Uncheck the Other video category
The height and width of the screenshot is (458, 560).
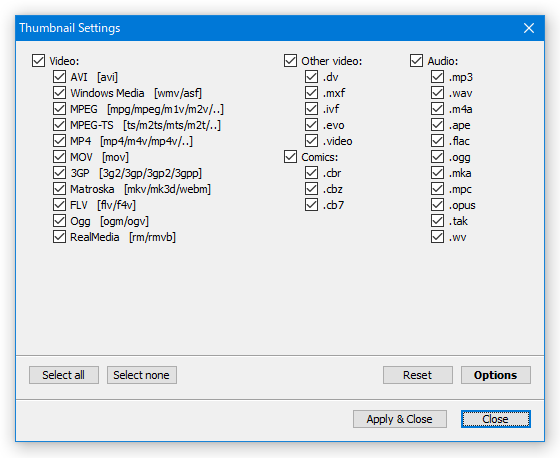pyautogui.click(x=290, y=61)
